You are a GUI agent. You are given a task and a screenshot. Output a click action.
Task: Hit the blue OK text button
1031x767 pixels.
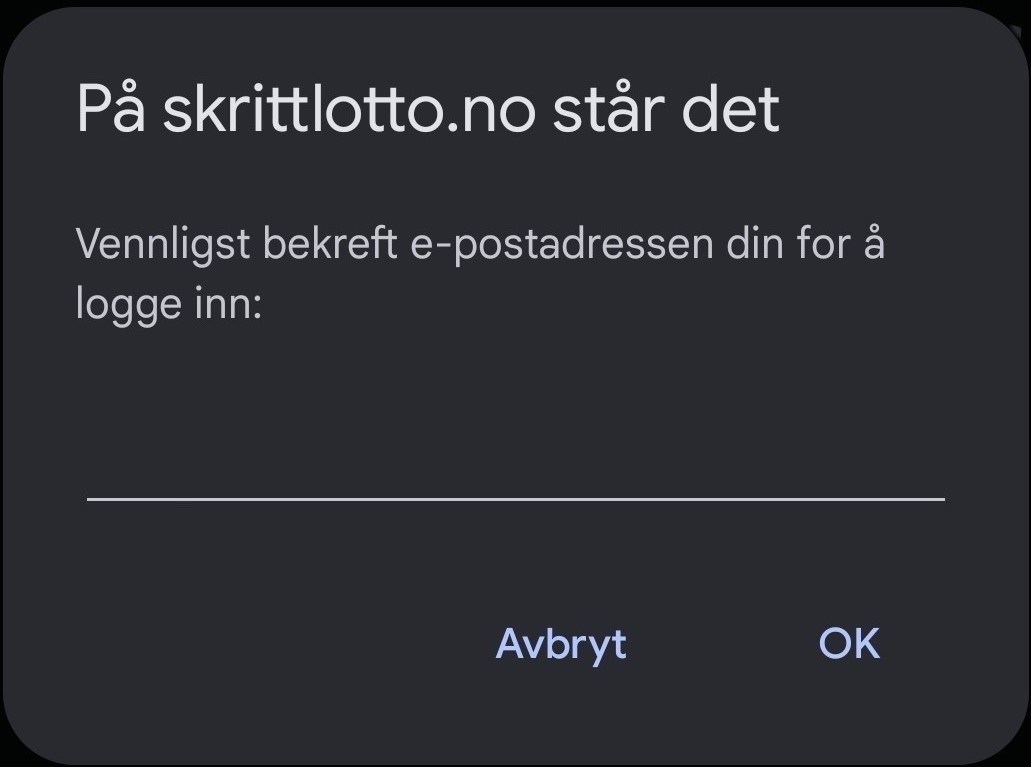pyautogui.click(x=849, y=644)
